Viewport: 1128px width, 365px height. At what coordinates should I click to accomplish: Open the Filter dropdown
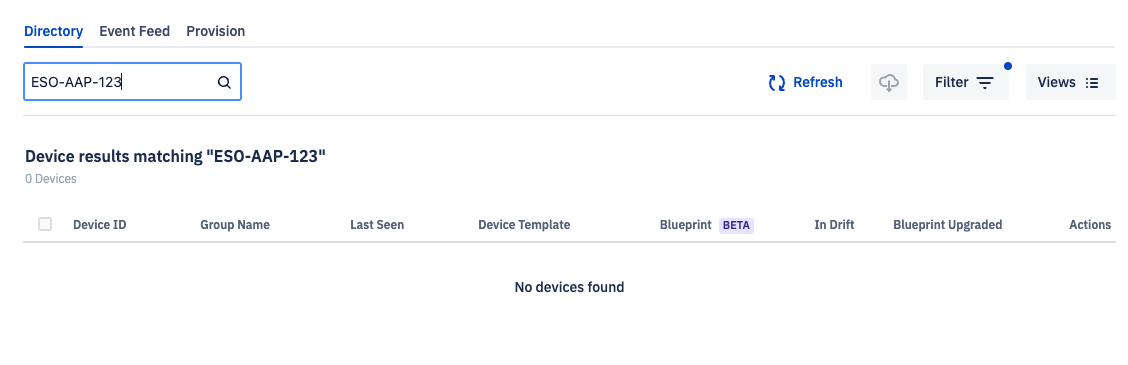coord(965,82)
